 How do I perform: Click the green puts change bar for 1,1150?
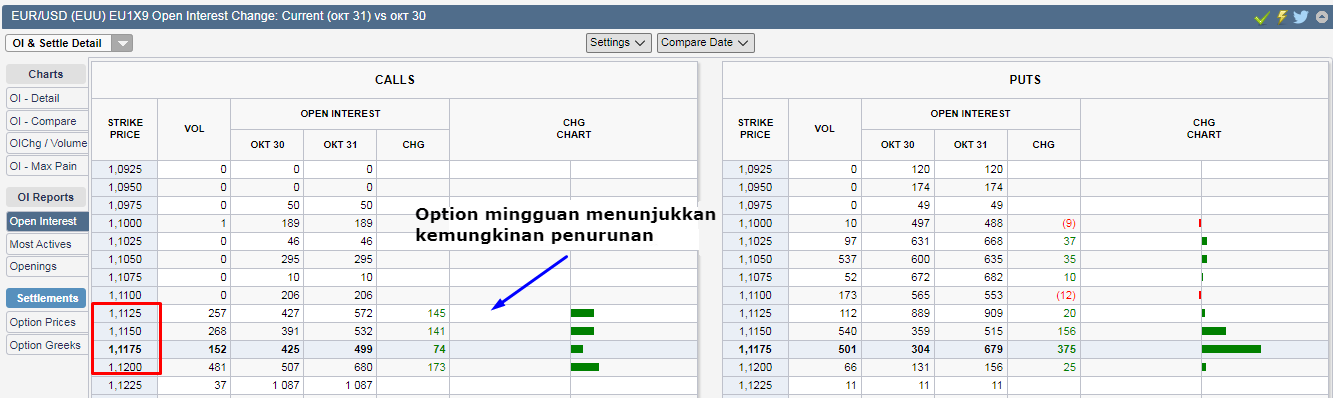tap(1214, 331)
